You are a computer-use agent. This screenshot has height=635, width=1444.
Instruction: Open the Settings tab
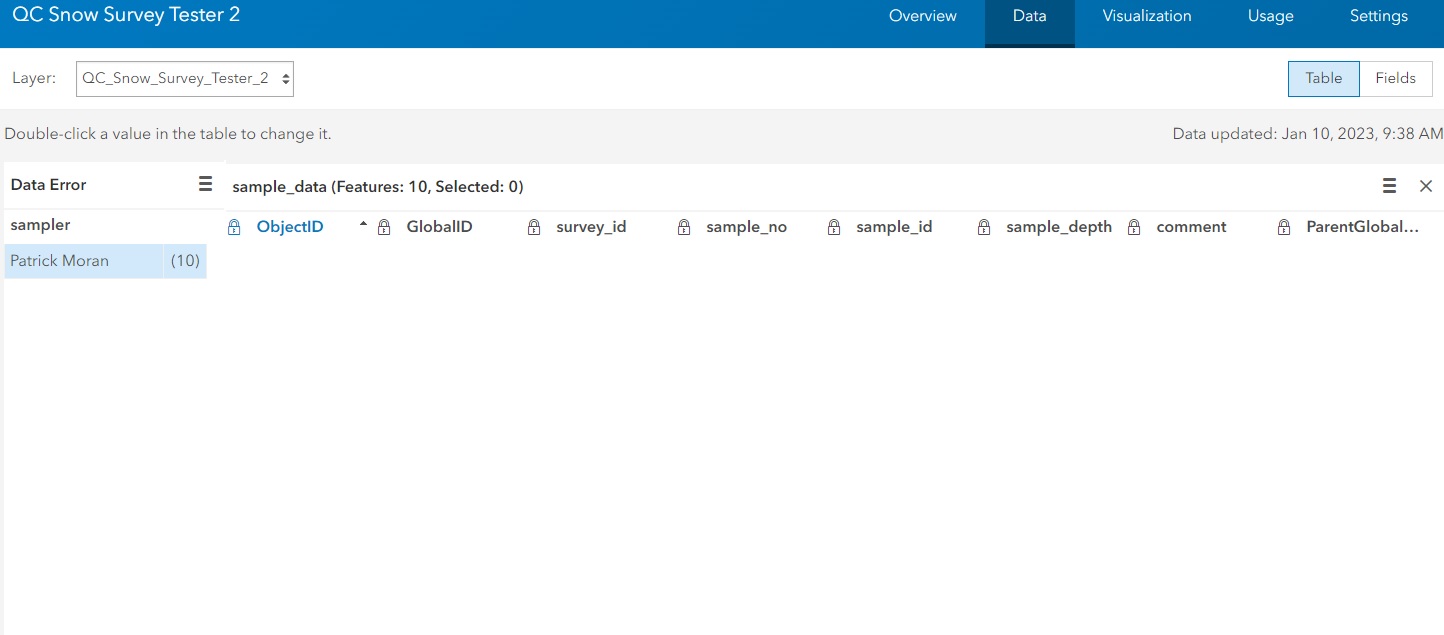tap(1378, 16)
